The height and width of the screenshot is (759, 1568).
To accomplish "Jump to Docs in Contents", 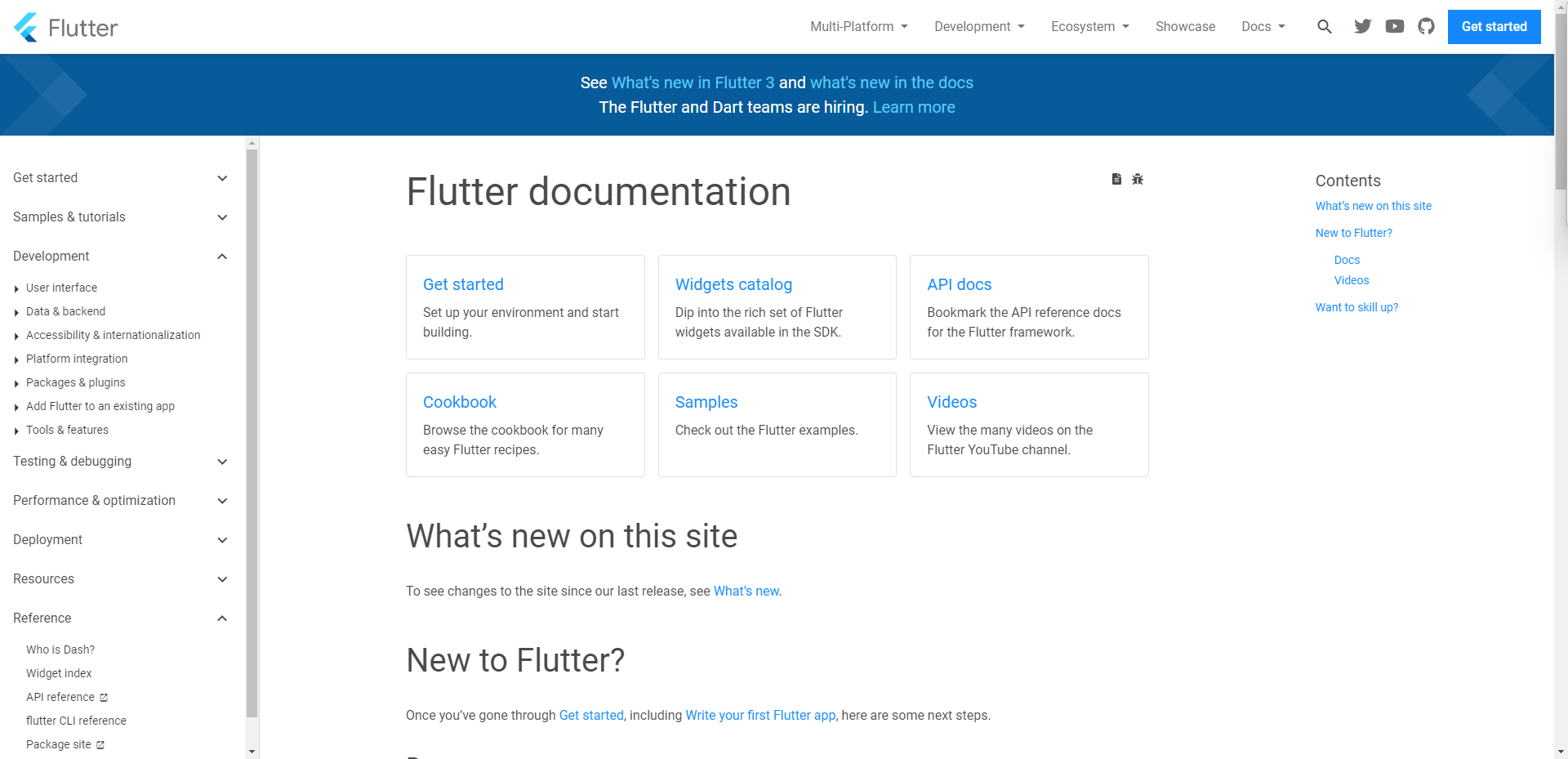I will (1347, 260).
